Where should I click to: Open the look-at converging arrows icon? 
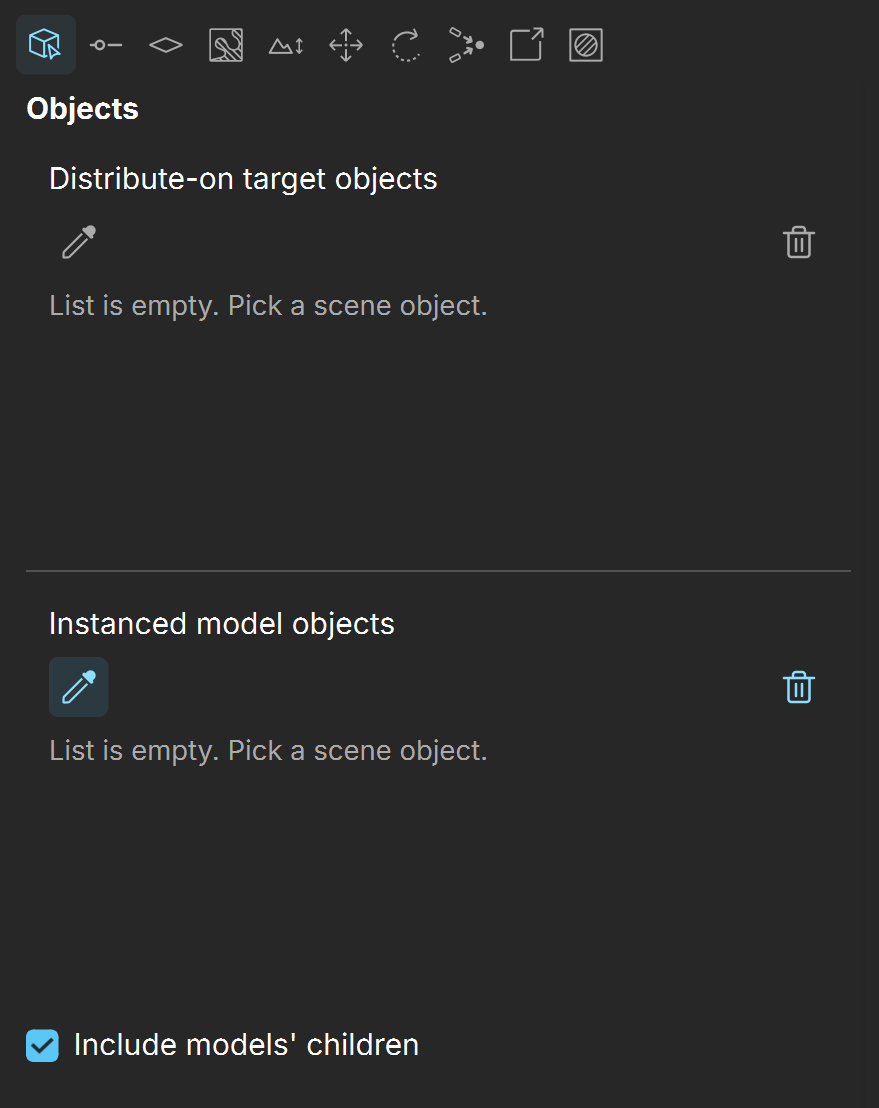click(466, 45)
